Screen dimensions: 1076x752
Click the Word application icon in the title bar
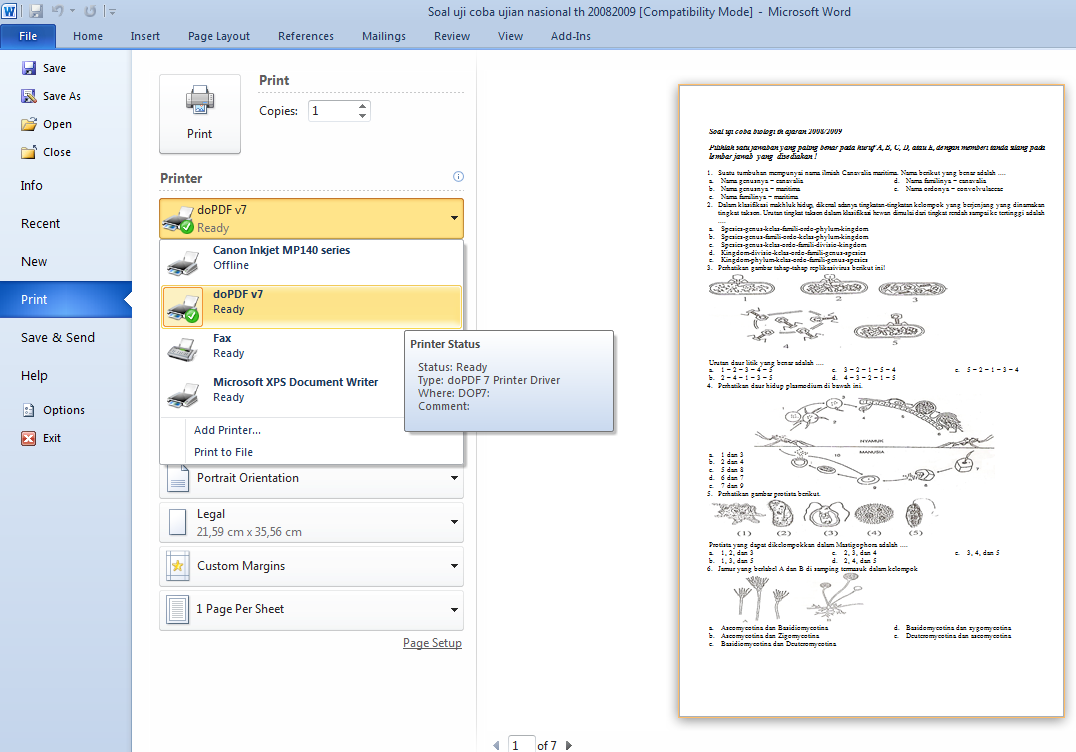coord(10,11)
